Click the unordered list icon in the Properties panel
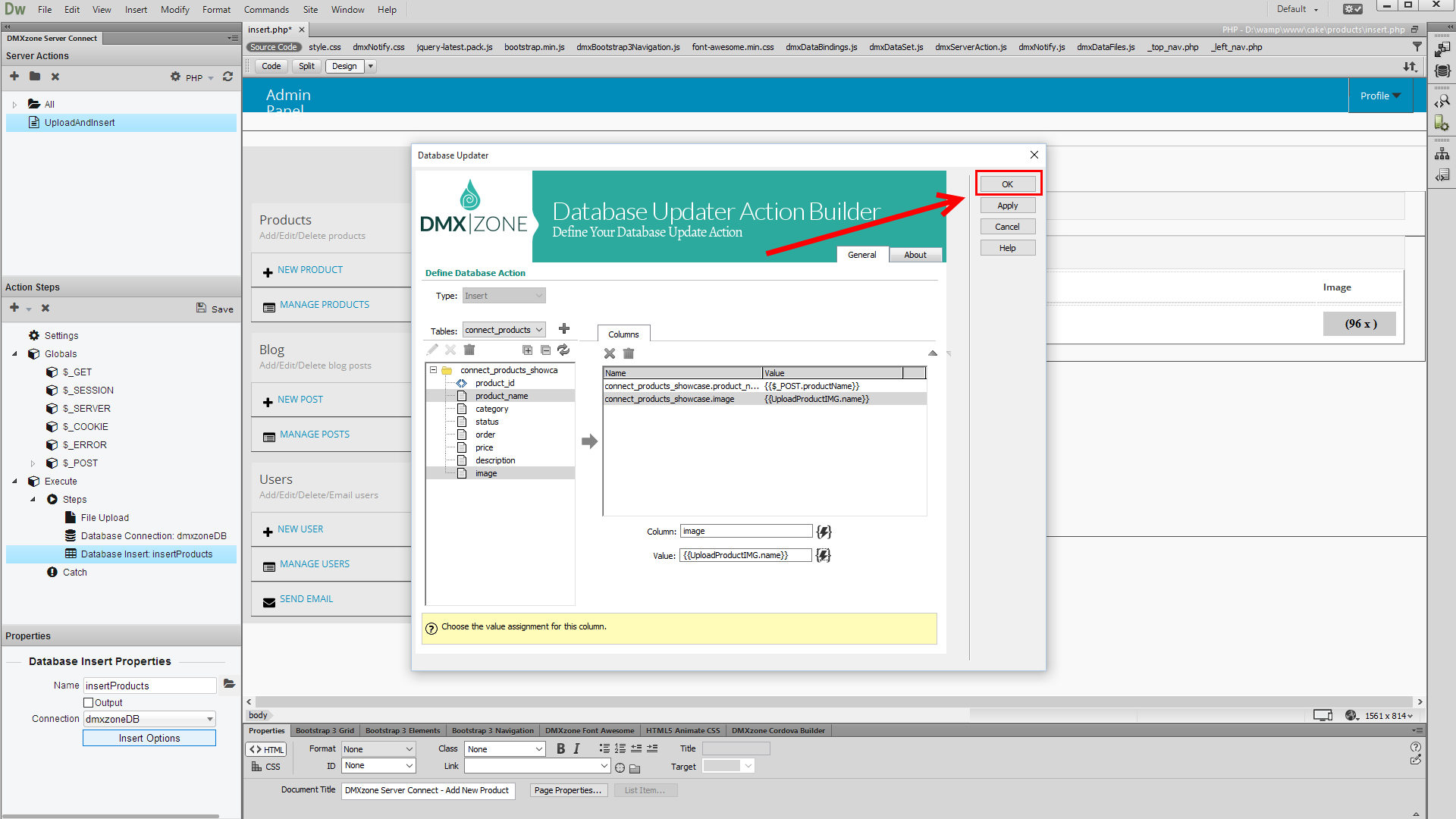1456x819 pixels. point(604,748)
